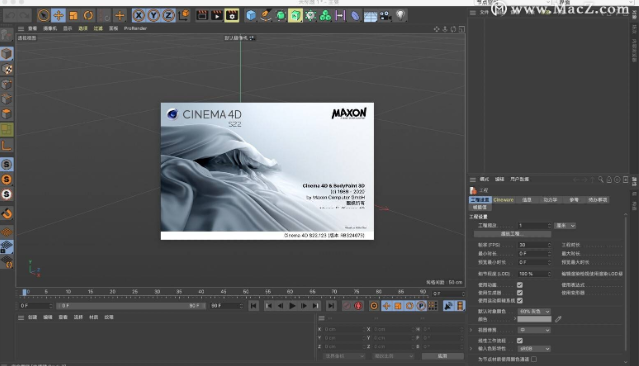
Task: Click the Make Editable icon
Action: [7, 35]
